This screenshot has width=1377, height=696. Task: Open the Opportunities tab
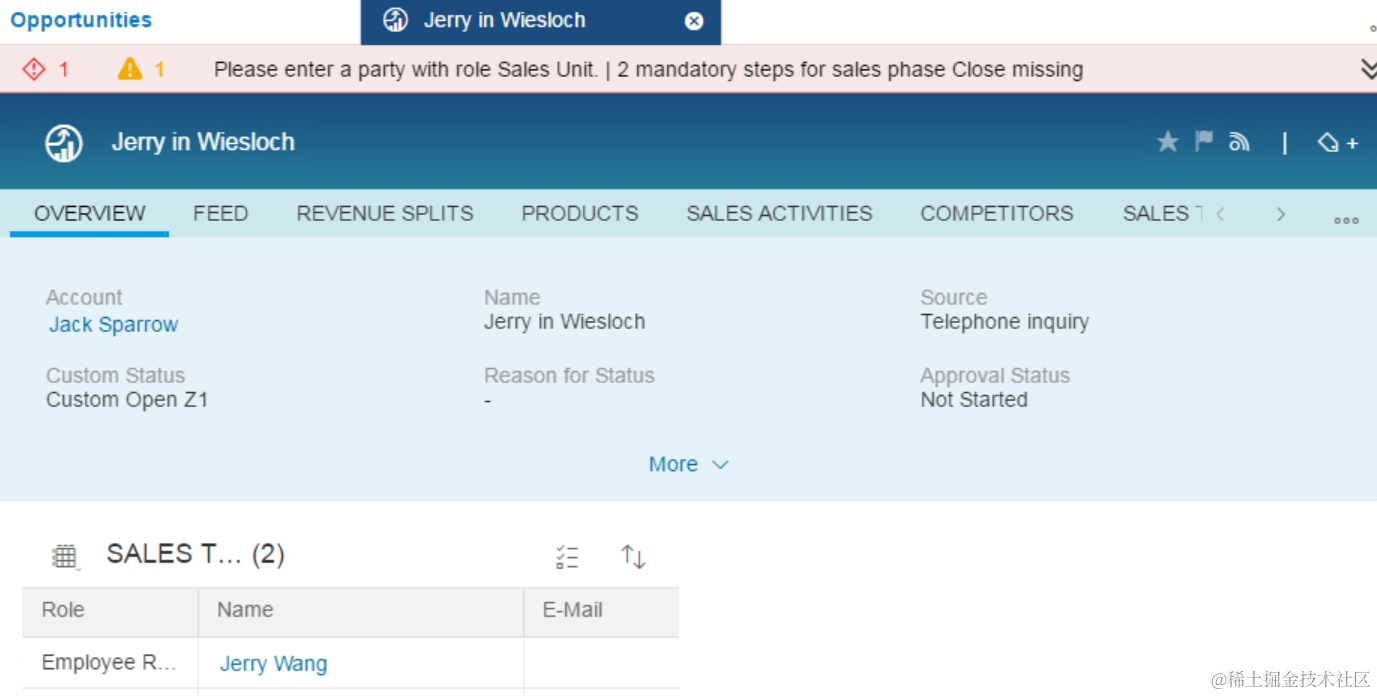pos(81,20)
